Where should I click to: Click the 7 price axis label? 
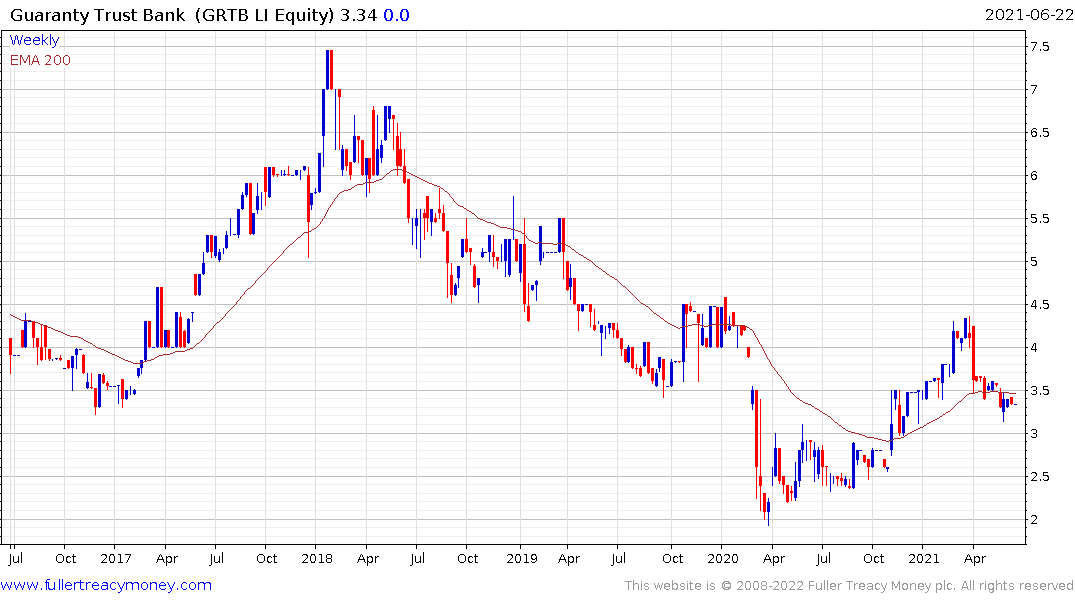click(1034, 90)
